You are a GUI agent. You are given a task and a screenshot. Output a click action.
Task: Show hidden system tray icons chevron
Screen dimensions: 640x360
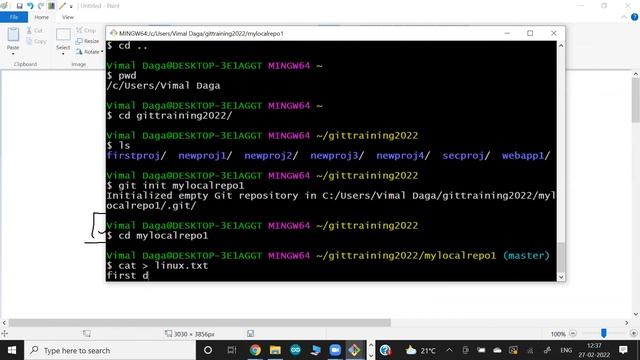click(449, 350)
